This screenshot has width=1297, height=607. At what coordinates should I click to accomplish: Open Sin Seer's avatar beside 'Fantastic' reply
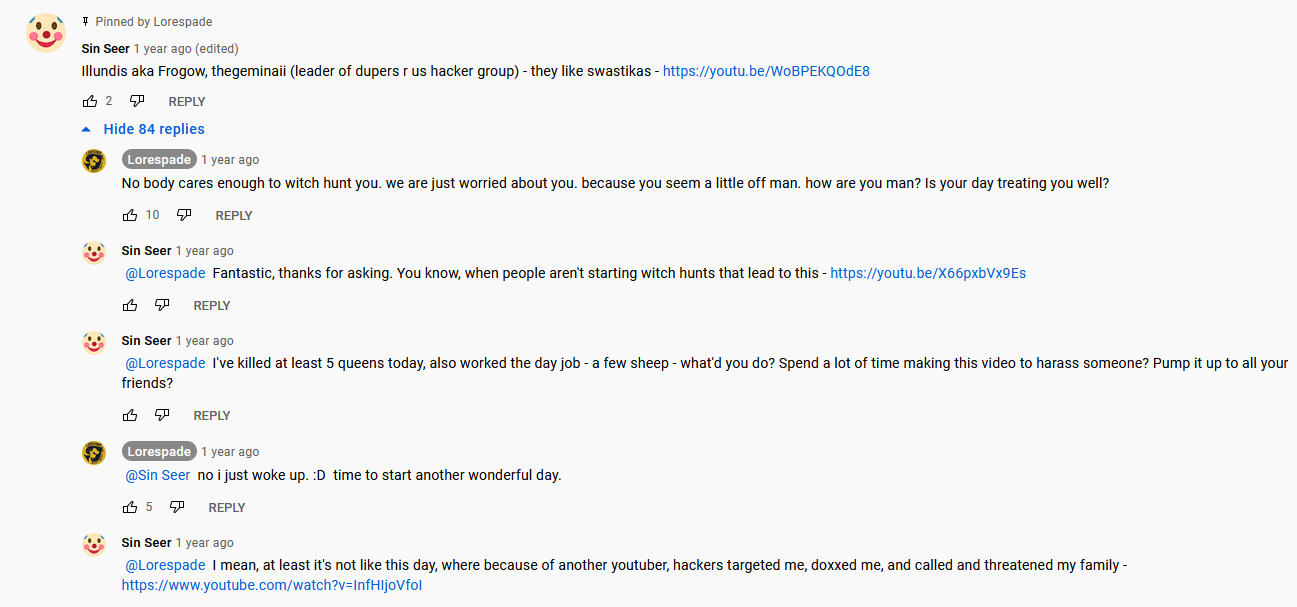(x=94, y=252)
